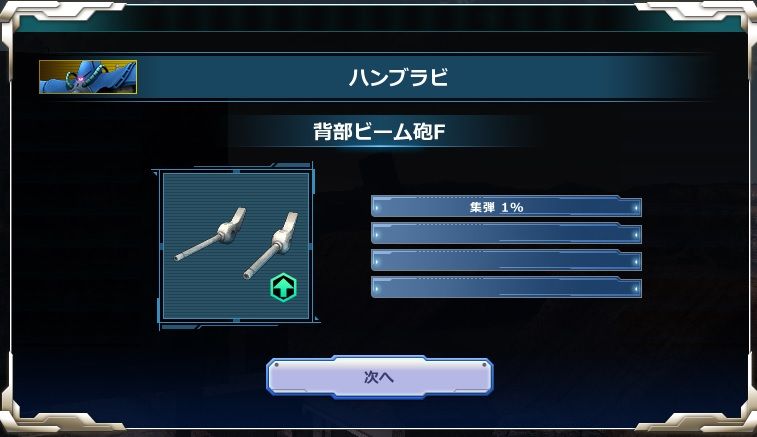Click the bottom empty bonus slot bar

click(506, 288)
